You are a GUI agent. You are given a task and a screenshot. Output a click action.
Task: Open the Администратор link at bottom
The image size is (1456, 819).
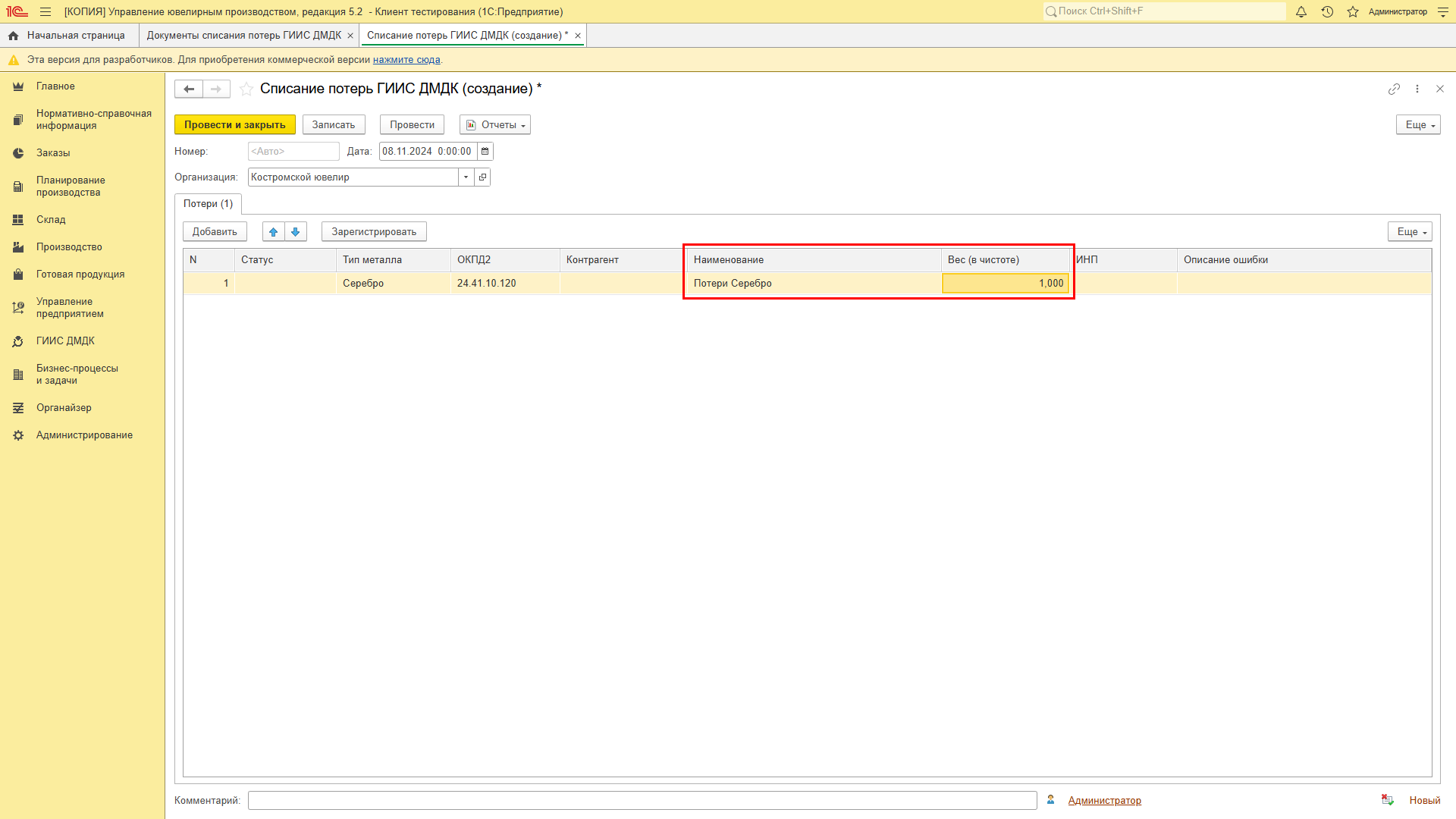pos(1104,801)
